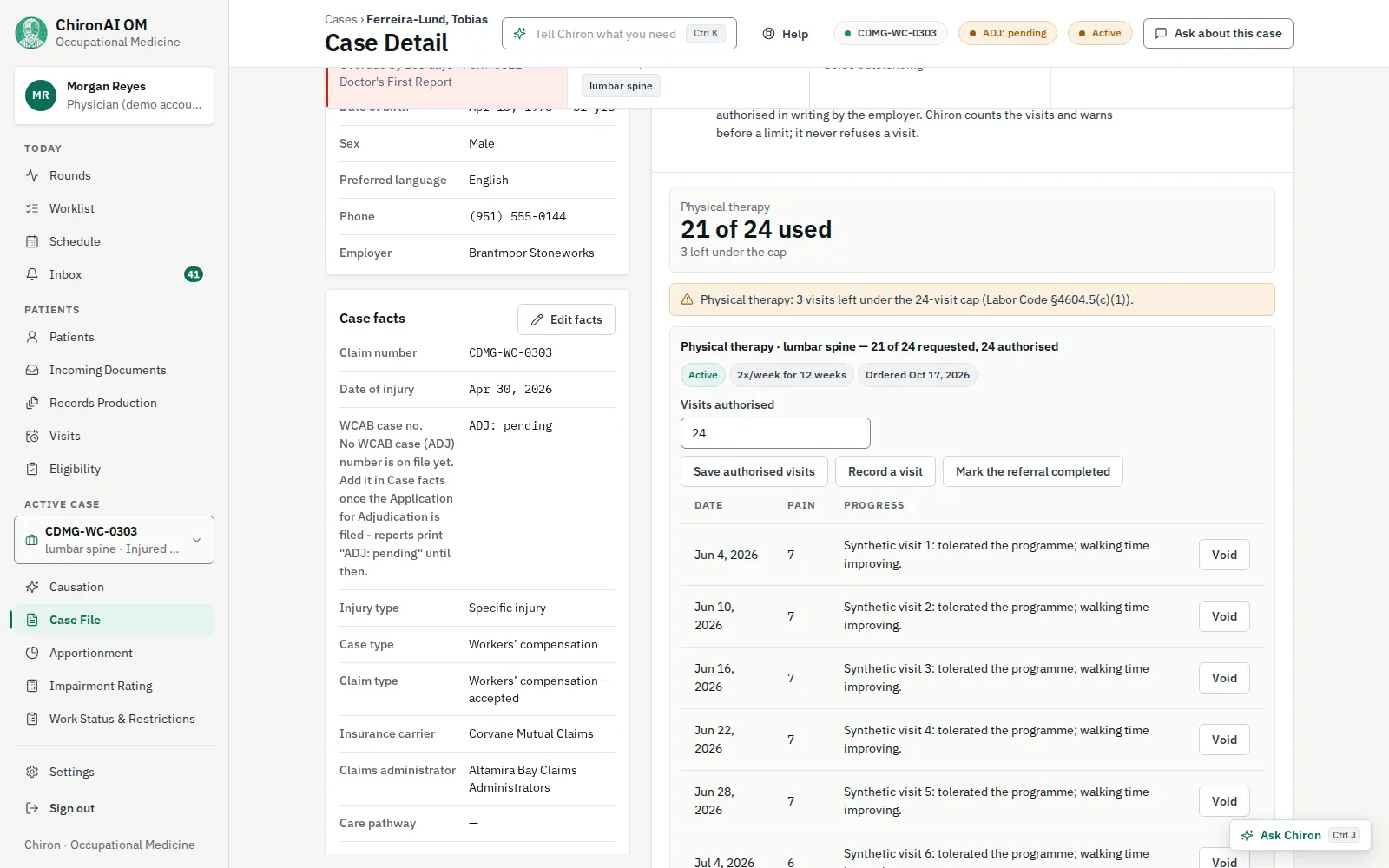The image size is (1389, 868).
Task: Click the Patients person icon
Action: 32,337
